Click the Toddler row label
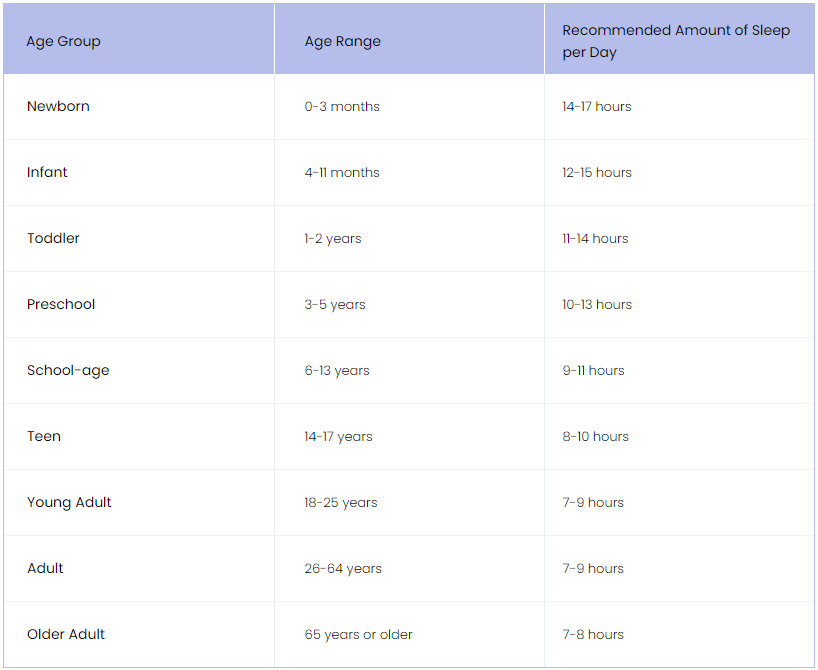The image size is (818, 670). click(x=53, y=239)
